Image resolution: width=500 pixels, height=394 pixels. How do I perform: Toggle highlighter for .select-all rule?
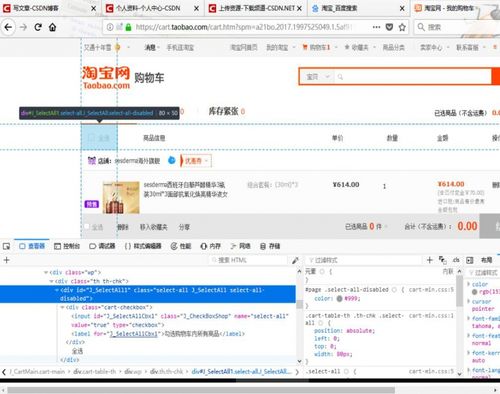(346, 371)
